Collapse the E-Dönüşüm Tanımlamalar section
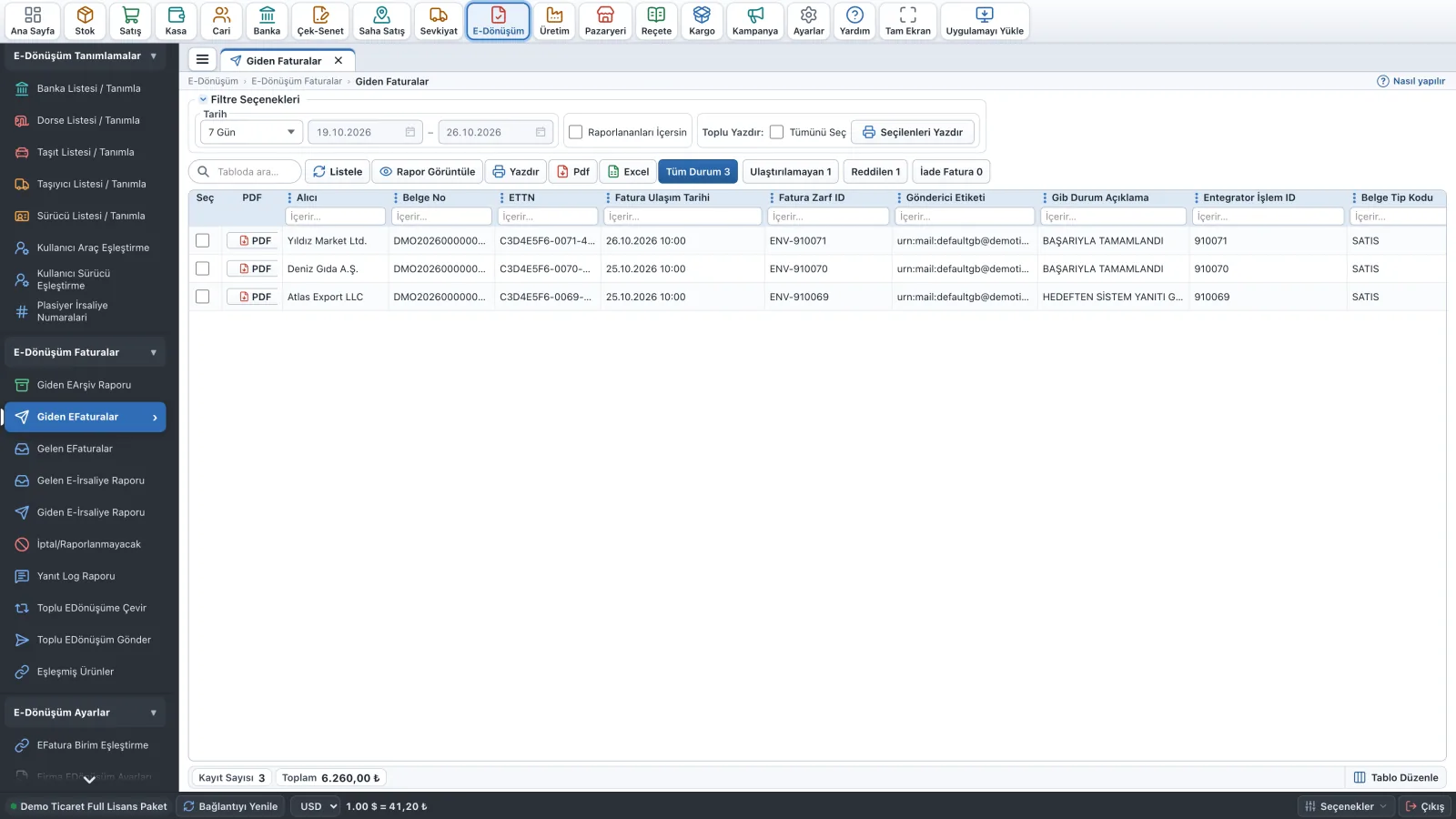Screen dimensions: 1456x819 click(85, 56)
